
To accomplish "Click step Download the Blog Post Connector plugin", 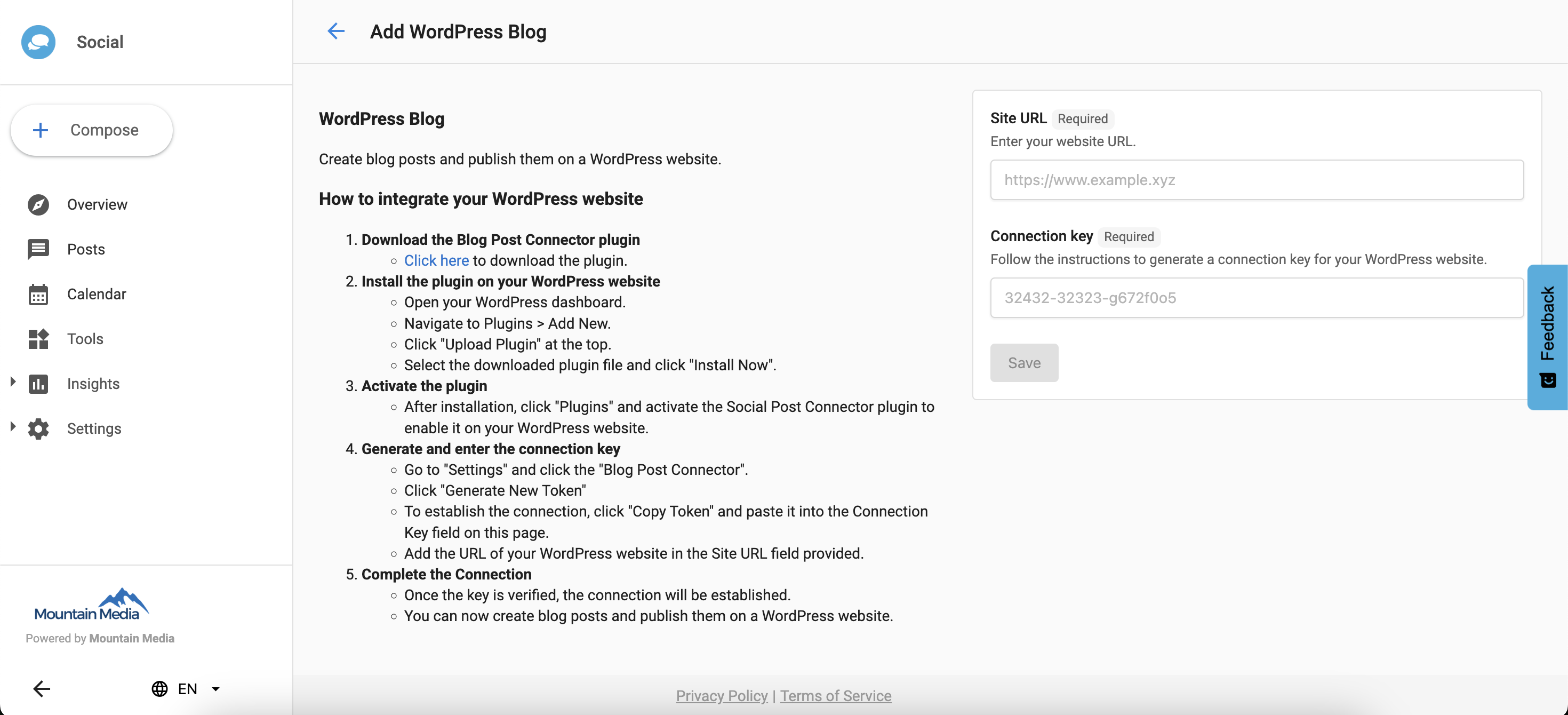I will click(x=500, y=240).
